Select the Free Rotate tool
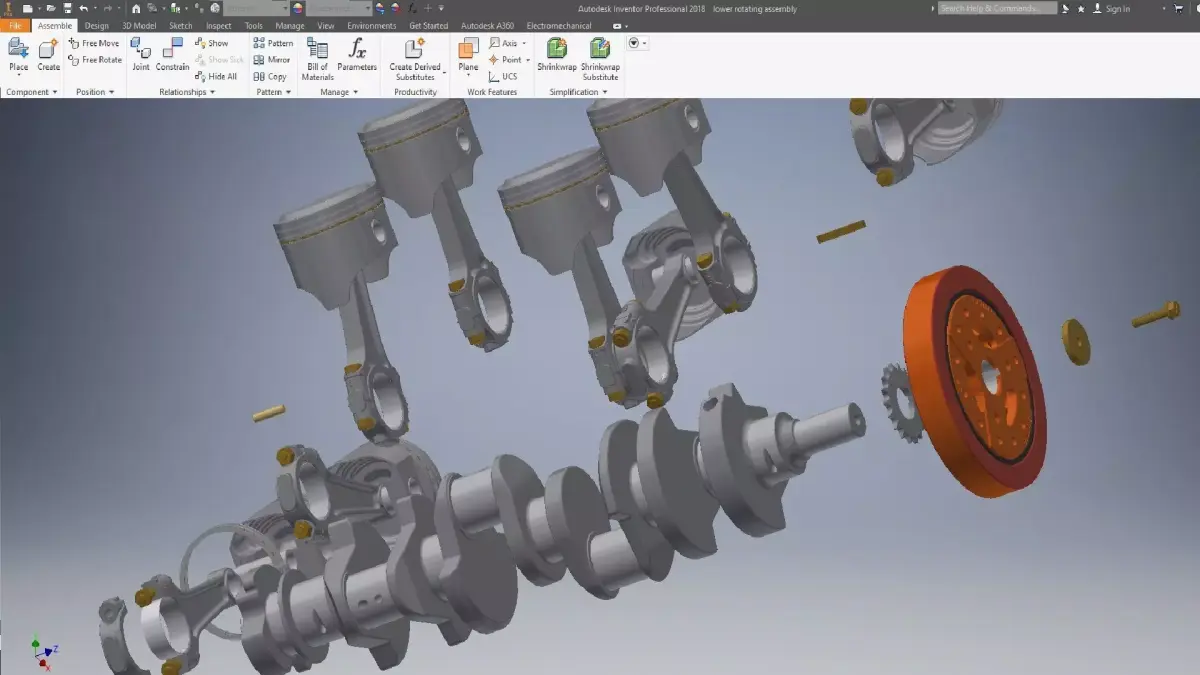 pyautogui.click(x=95, y=60)
